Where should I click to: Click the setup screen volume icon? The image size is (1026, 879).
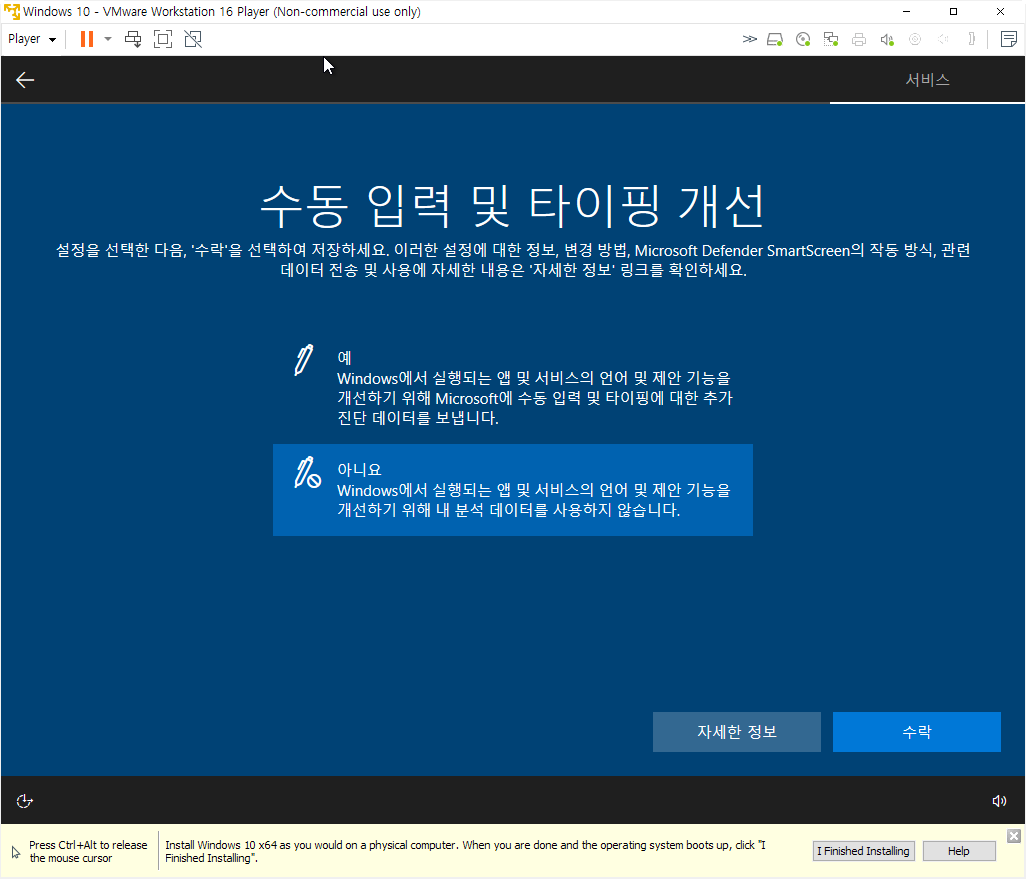(999, 801)
